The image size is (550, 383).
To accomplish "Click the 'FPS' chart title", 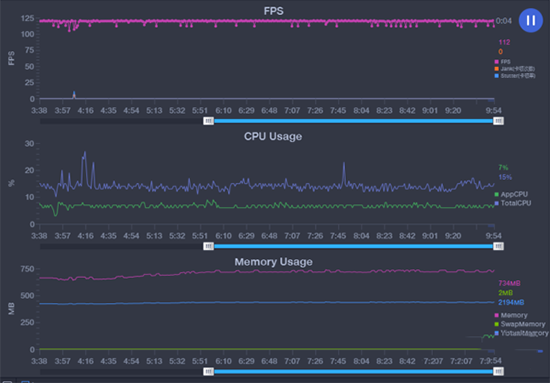I will pyautogui.click(x=274, y=11).
